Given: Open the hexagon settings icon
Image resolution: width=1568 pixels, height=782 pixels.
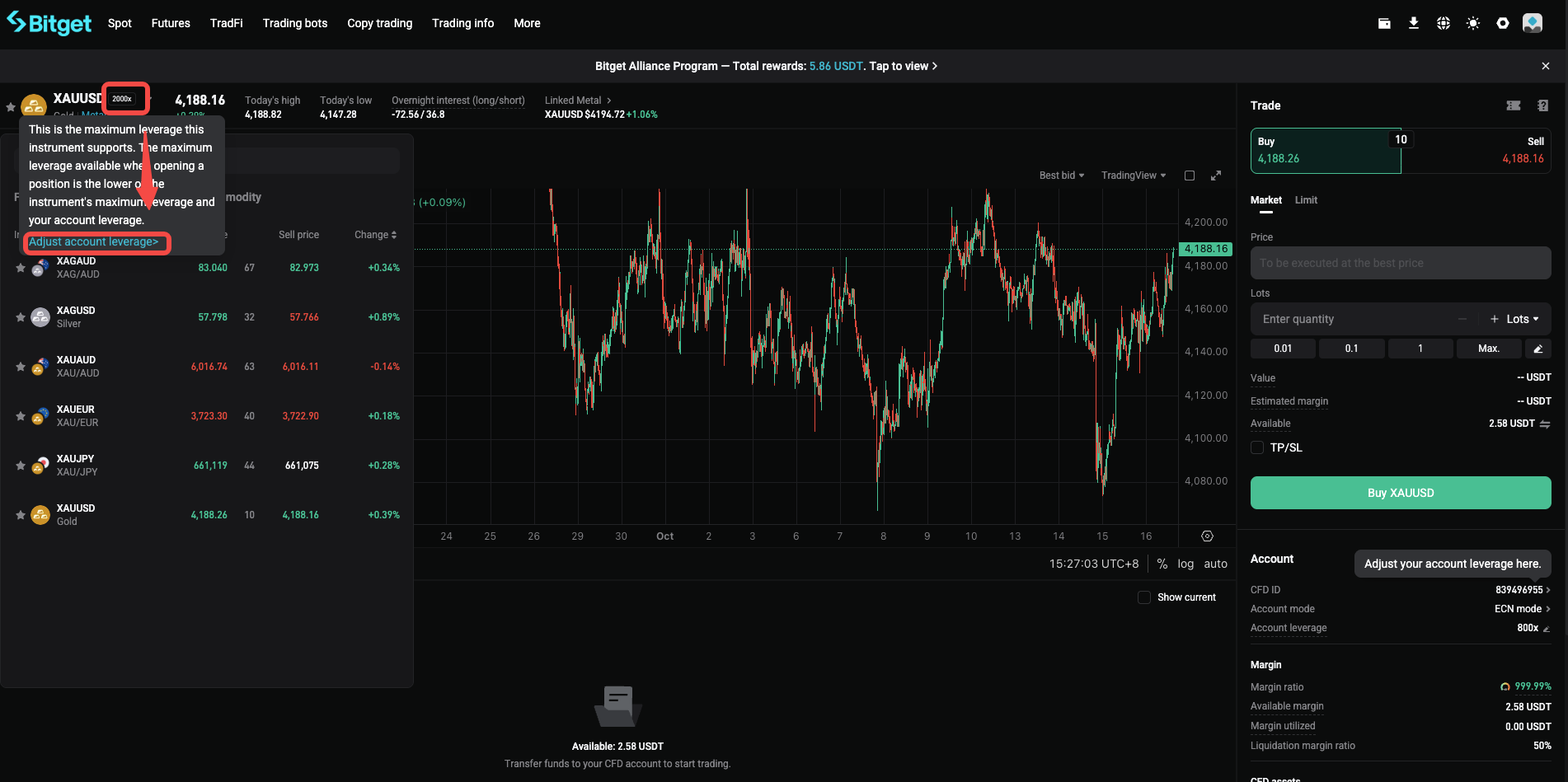Looking at the screenshot, I should click(1503, 23).
